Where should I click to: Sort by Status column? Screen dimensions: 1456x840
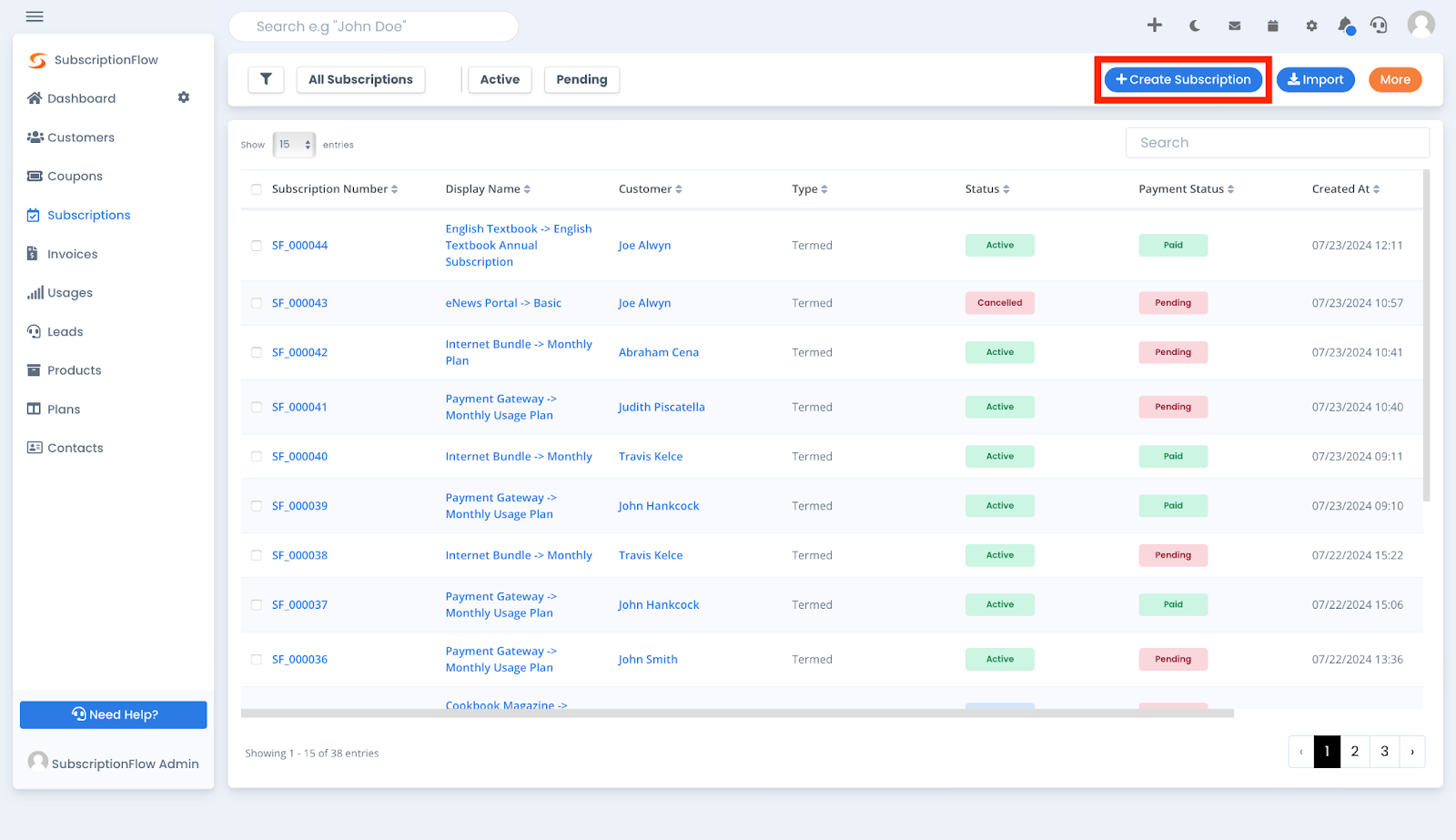tap(987, 189)
